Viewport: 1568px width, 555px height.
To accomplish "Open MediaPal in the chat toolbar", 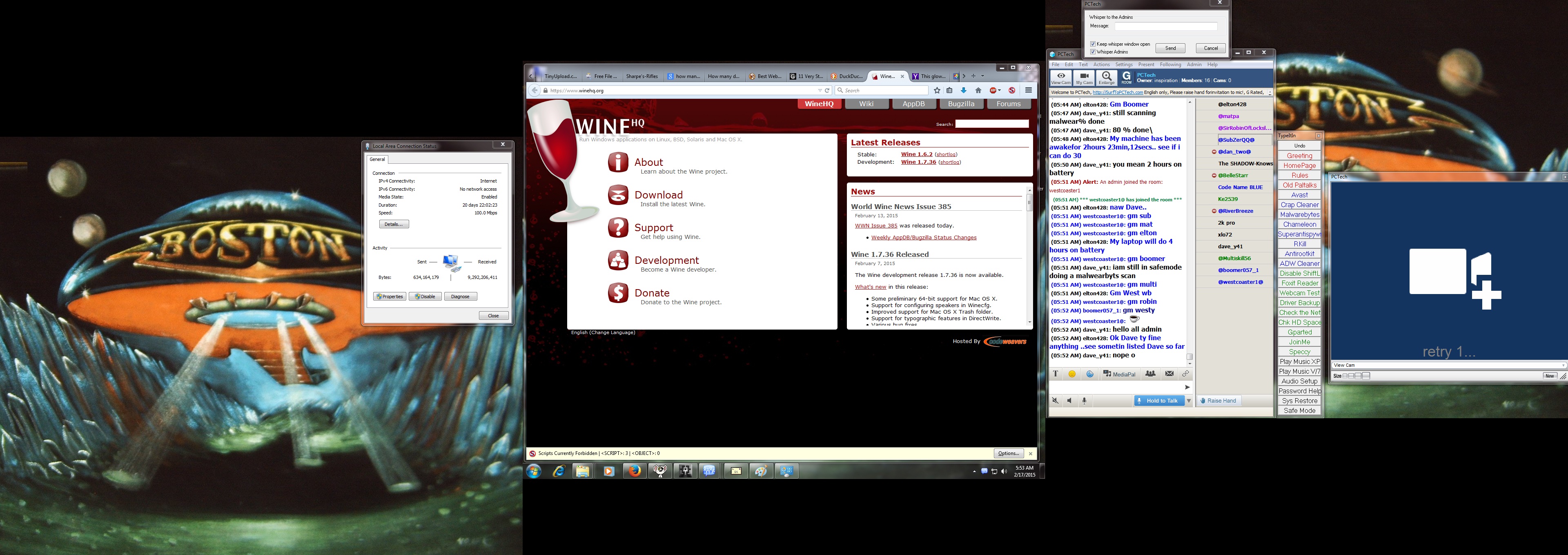I will tap(1119, 374).
